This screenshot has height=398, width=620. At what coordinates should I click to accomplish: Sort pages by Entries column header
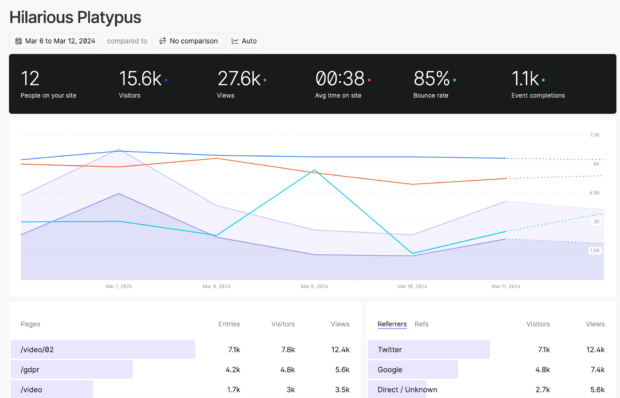[x=229, y=324]
